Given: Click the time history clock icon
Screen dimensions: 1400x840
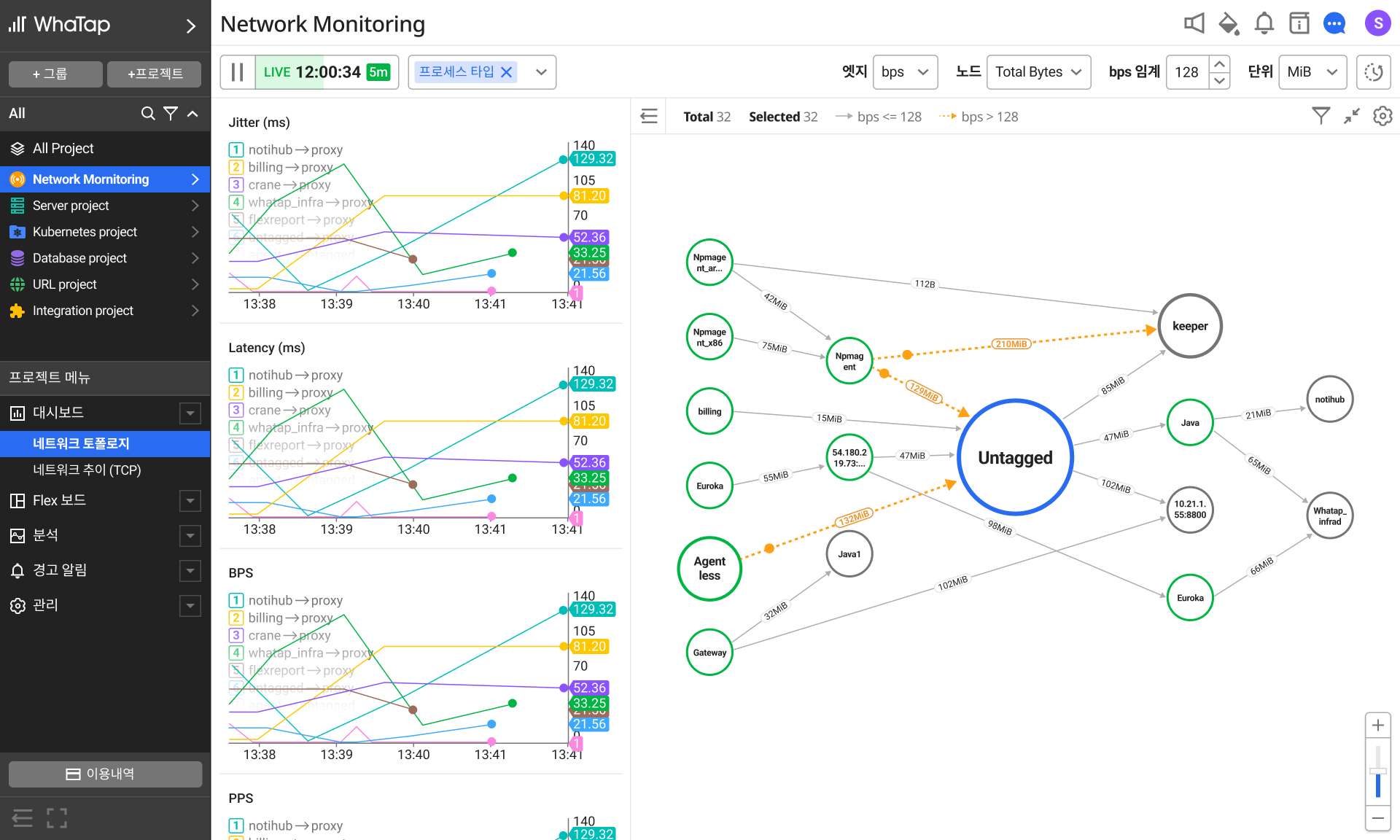Looking at the screenshot, I should coord(1373,72).
